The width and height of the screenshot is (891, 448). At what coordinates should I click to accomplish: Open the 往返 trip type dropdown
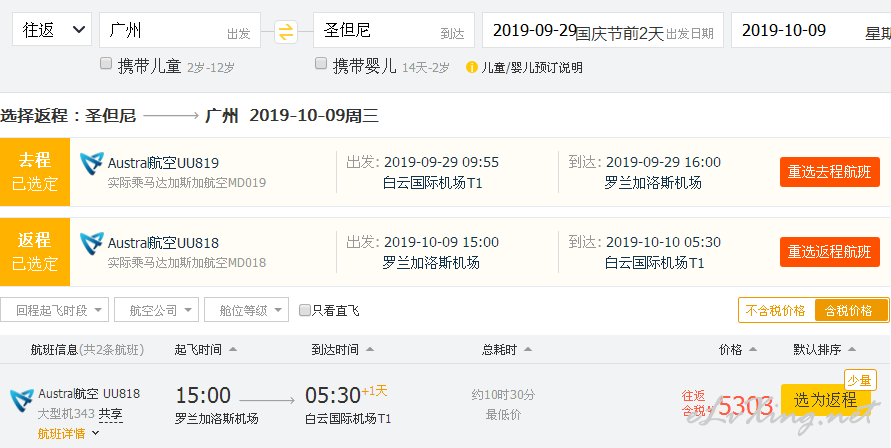(x=52, y=29)
